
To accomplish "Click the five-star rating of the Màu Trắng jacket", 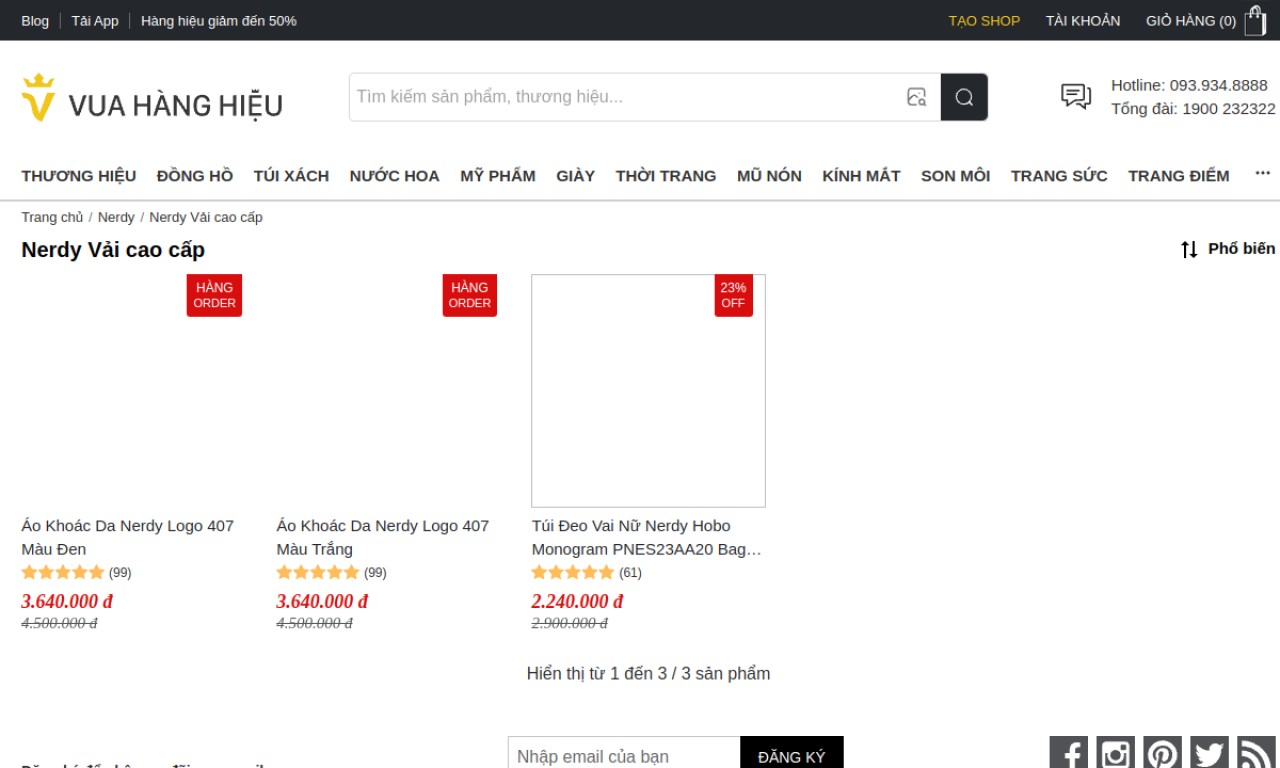I will tap(318, 573).
